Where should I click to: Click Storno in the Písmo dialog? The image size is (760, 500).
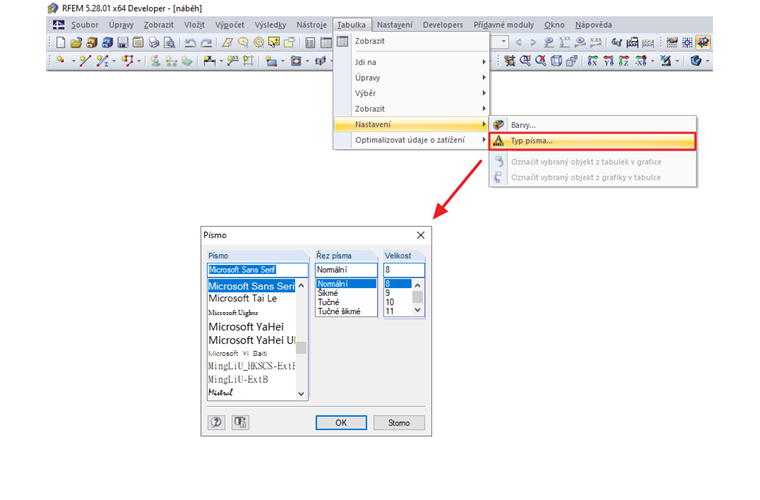pos(399,422)
